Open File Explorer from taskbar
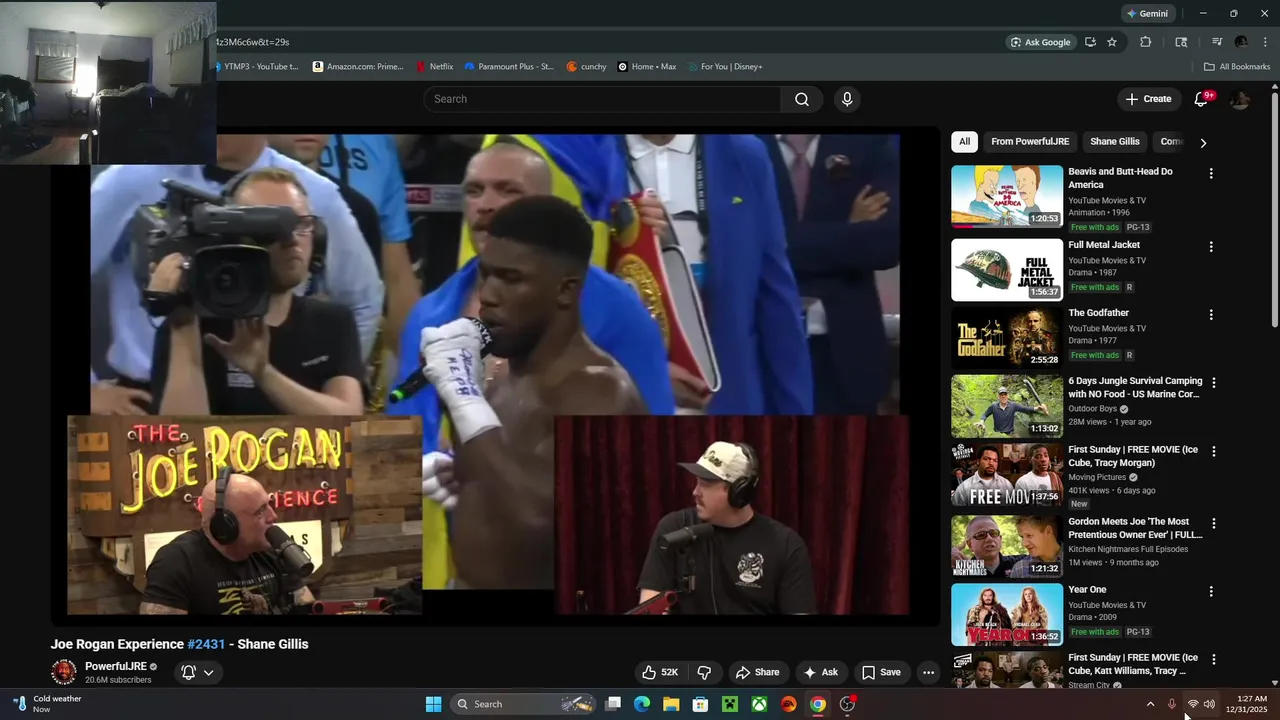The width and height of the screenshot is (1280, 720). click(671, 704)
